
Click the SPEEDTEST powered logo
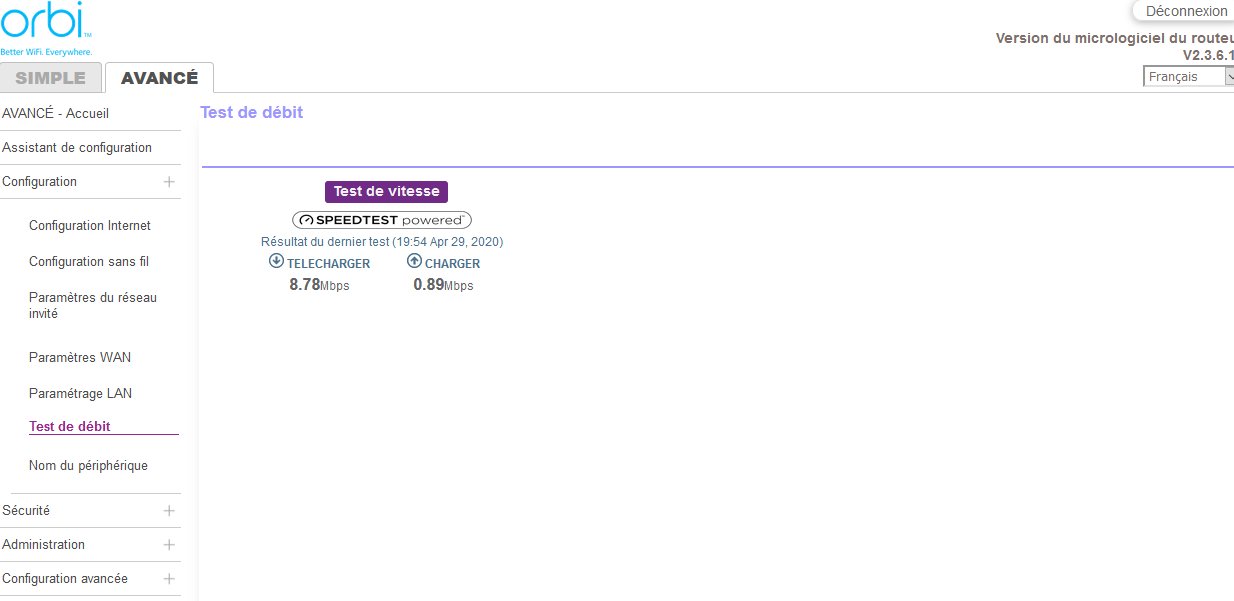click(x=382, y=220)
